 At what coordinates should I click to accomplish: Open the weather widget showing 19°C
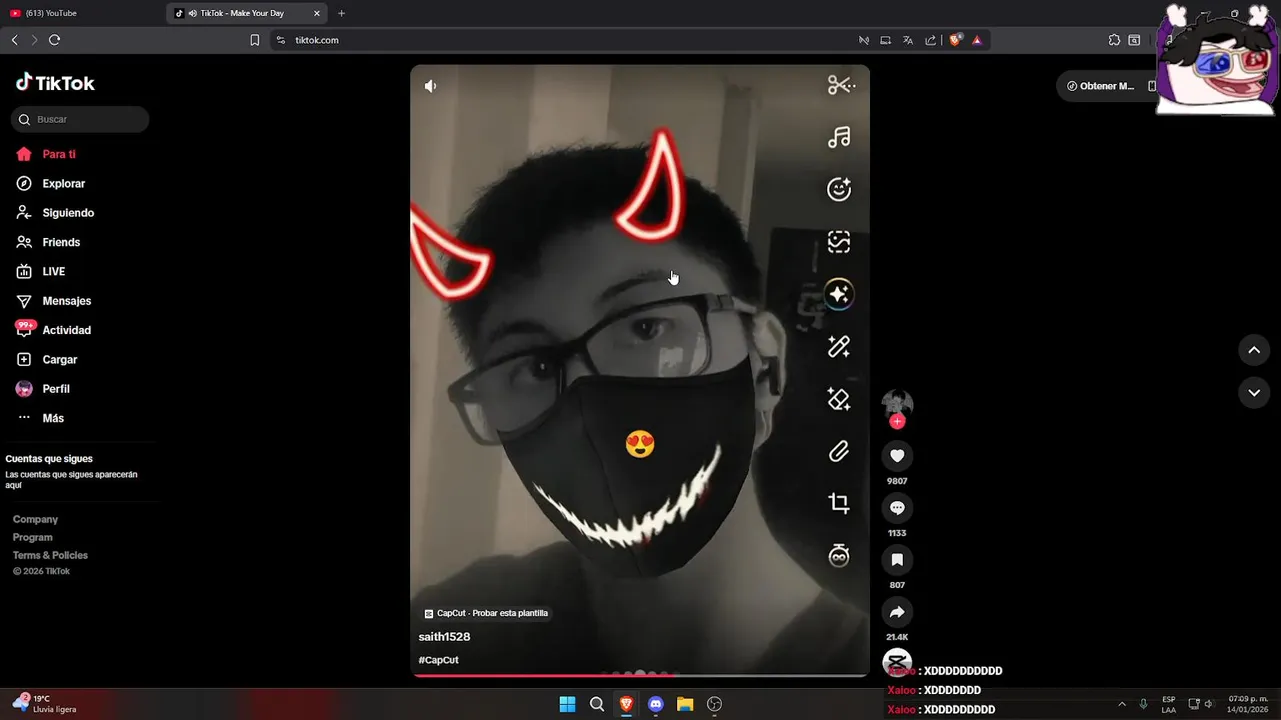click(x=45, y=704)
